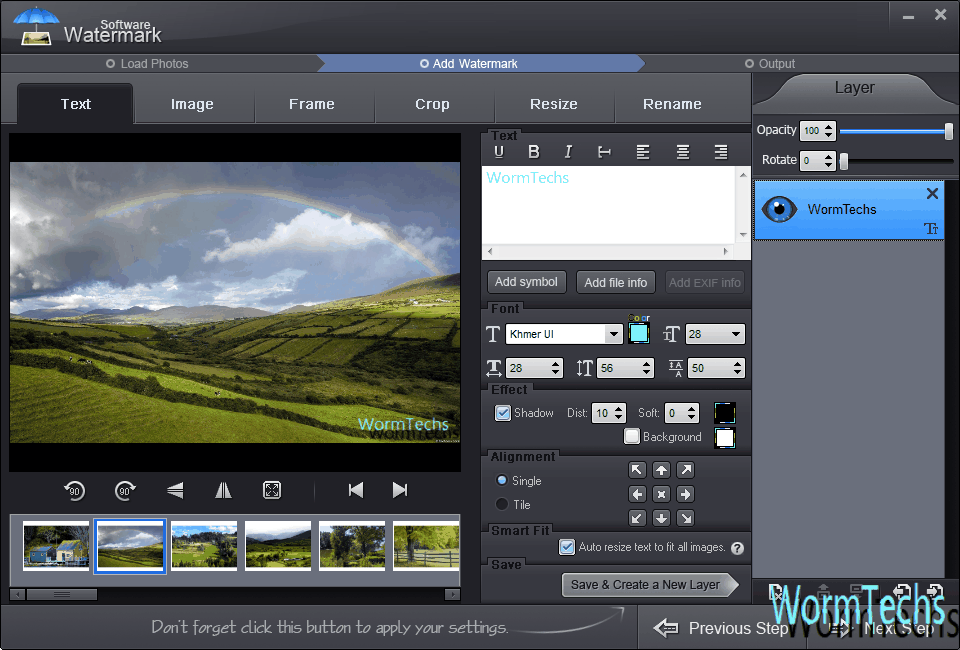
Task: Adjust the text height 56 stepper
Action: (x=647, y=368)
